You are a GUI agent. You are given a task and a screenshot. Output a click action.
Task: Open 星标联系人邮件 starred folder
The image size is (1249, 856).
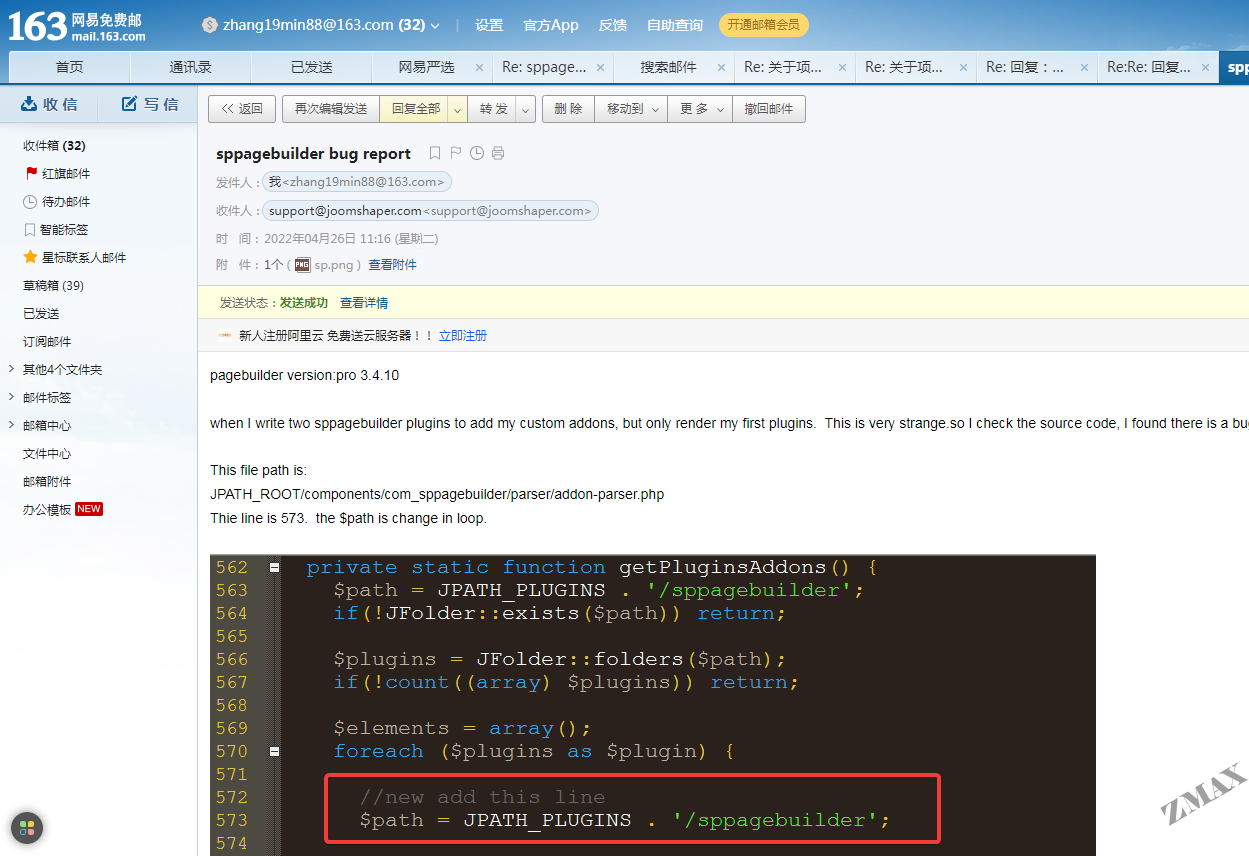pyautogui.click(x=75, y=258)
